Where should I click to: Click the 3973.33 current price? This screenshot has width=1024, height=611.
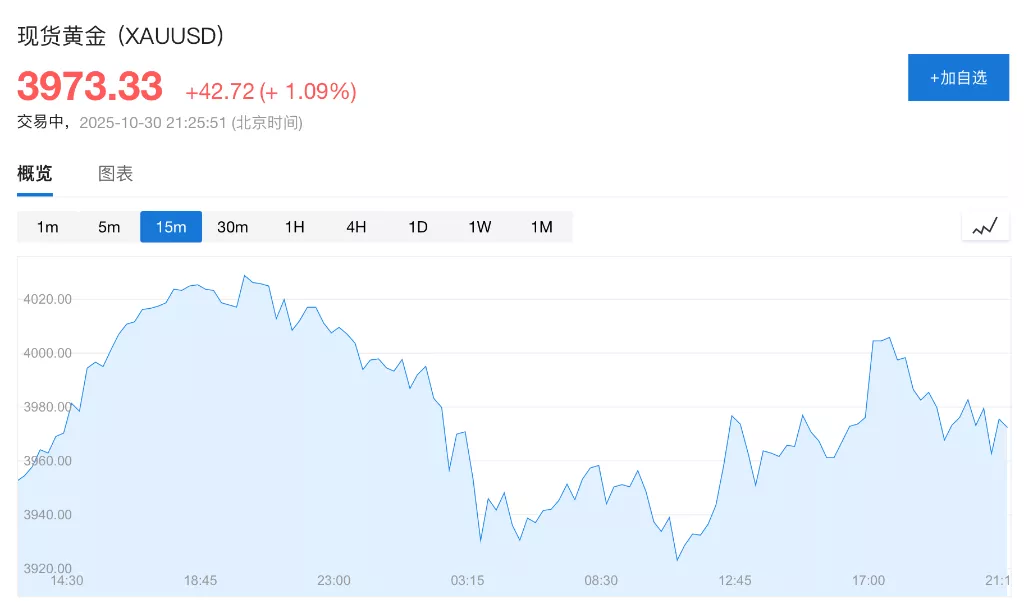90,87
